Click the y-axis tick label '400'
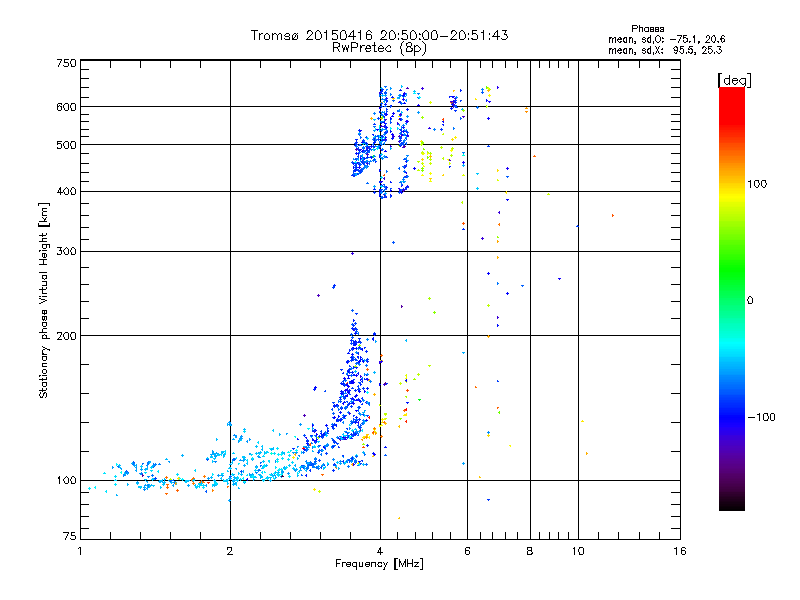The width and height of the screenshot is (800, 600). pyautogui.click(x=66, y=192)
